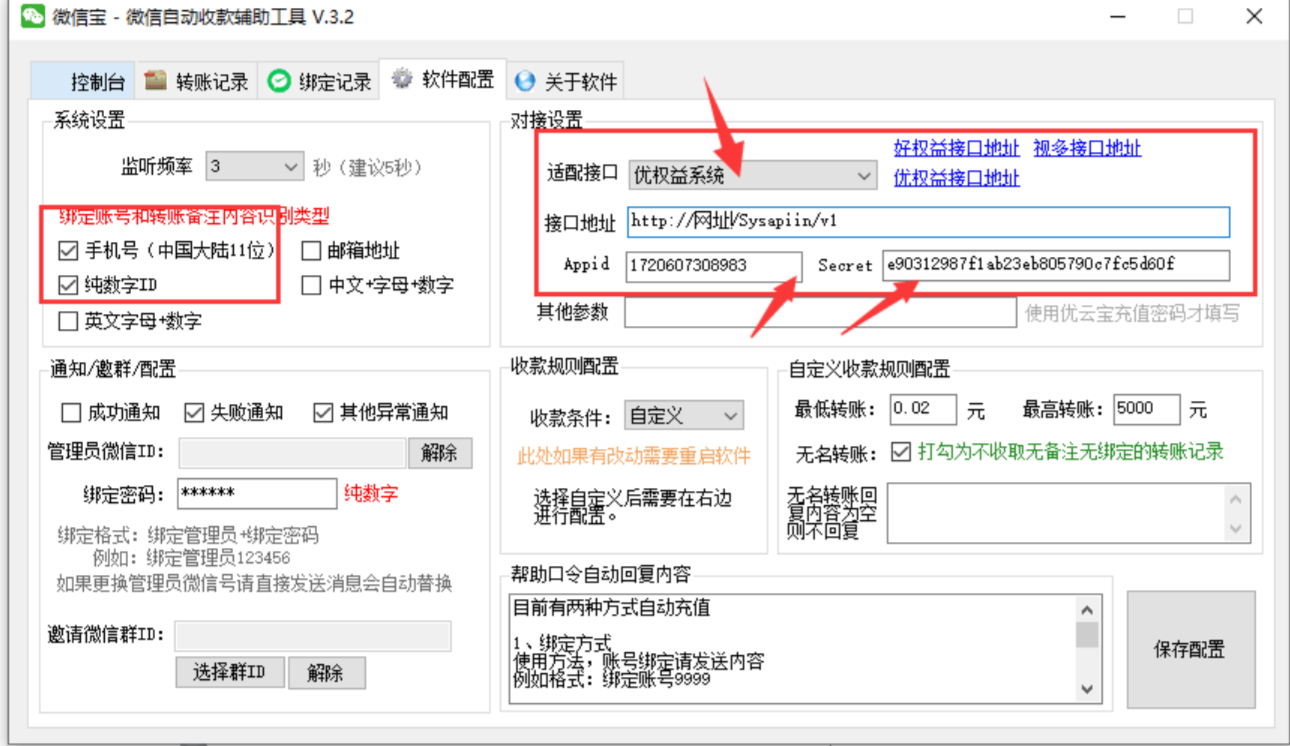Enable the 邮箱地址 checkbox

[x=311, y=250]
